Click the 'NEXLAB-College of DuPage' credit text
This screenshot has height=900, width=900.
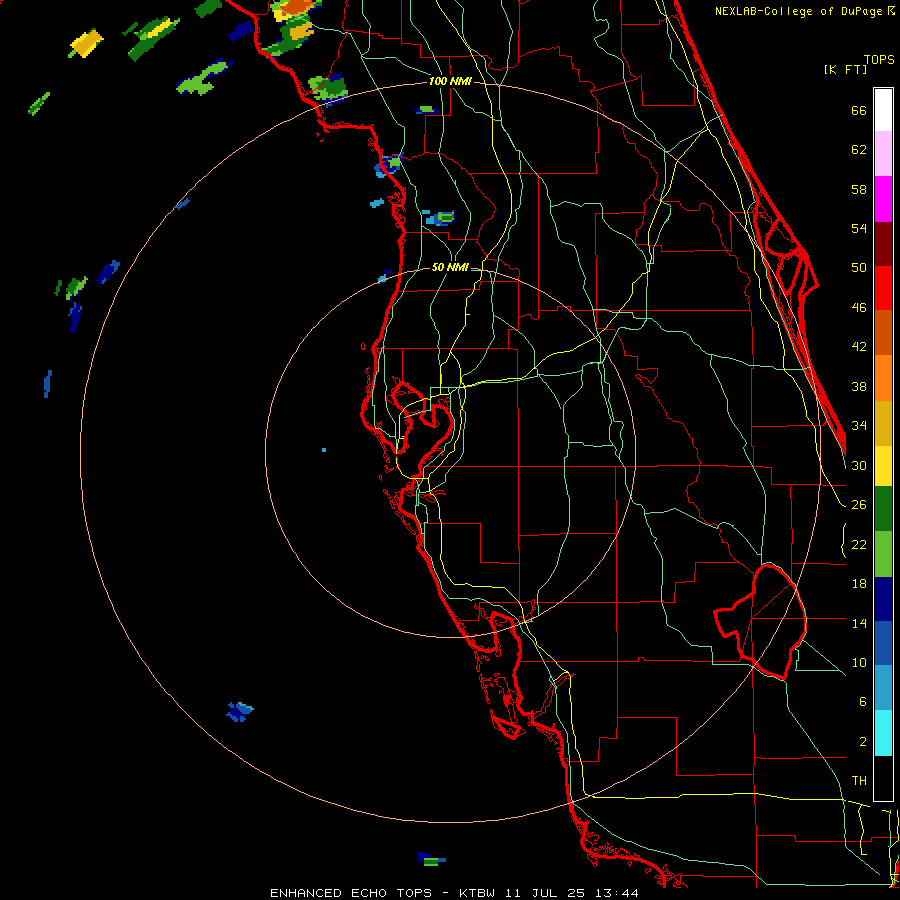[x=798, y=11]
